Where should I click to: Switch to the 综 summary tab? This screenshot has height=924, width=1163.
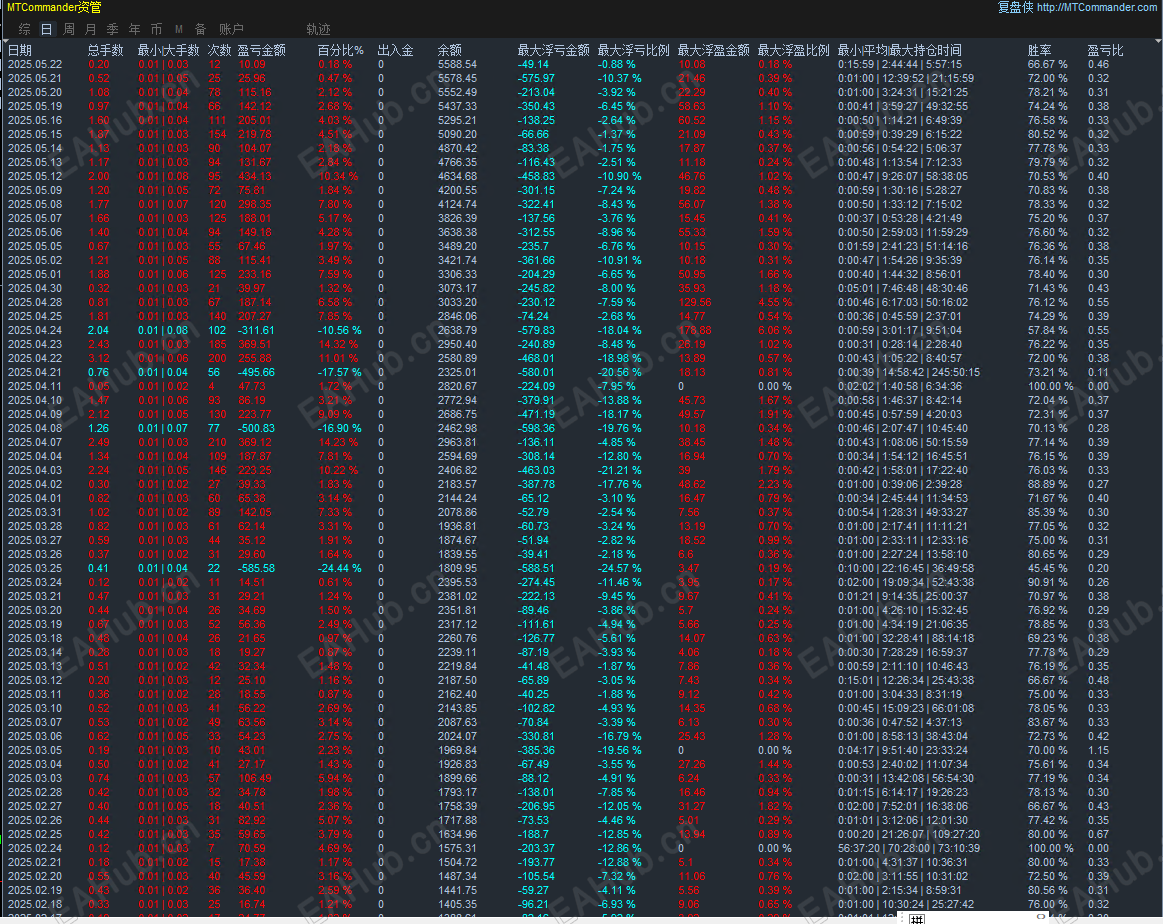25,29
